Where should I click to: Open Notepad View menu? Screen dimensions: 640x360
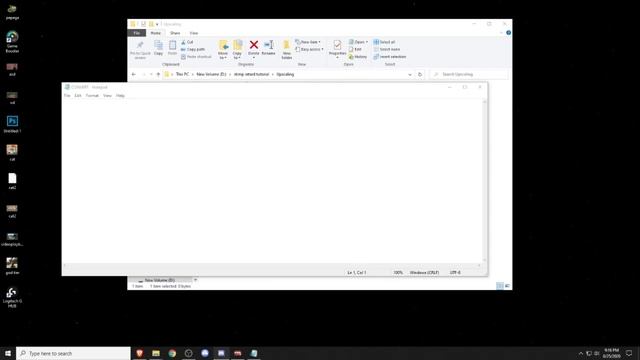[107, 96]
